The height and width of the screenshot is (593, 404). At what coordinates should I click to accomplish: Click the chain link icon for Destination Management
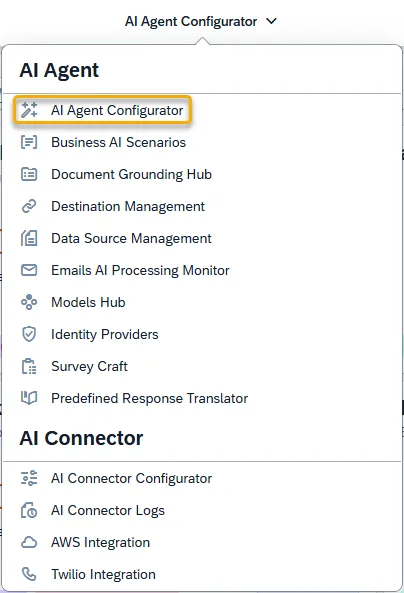coord(29,206)
